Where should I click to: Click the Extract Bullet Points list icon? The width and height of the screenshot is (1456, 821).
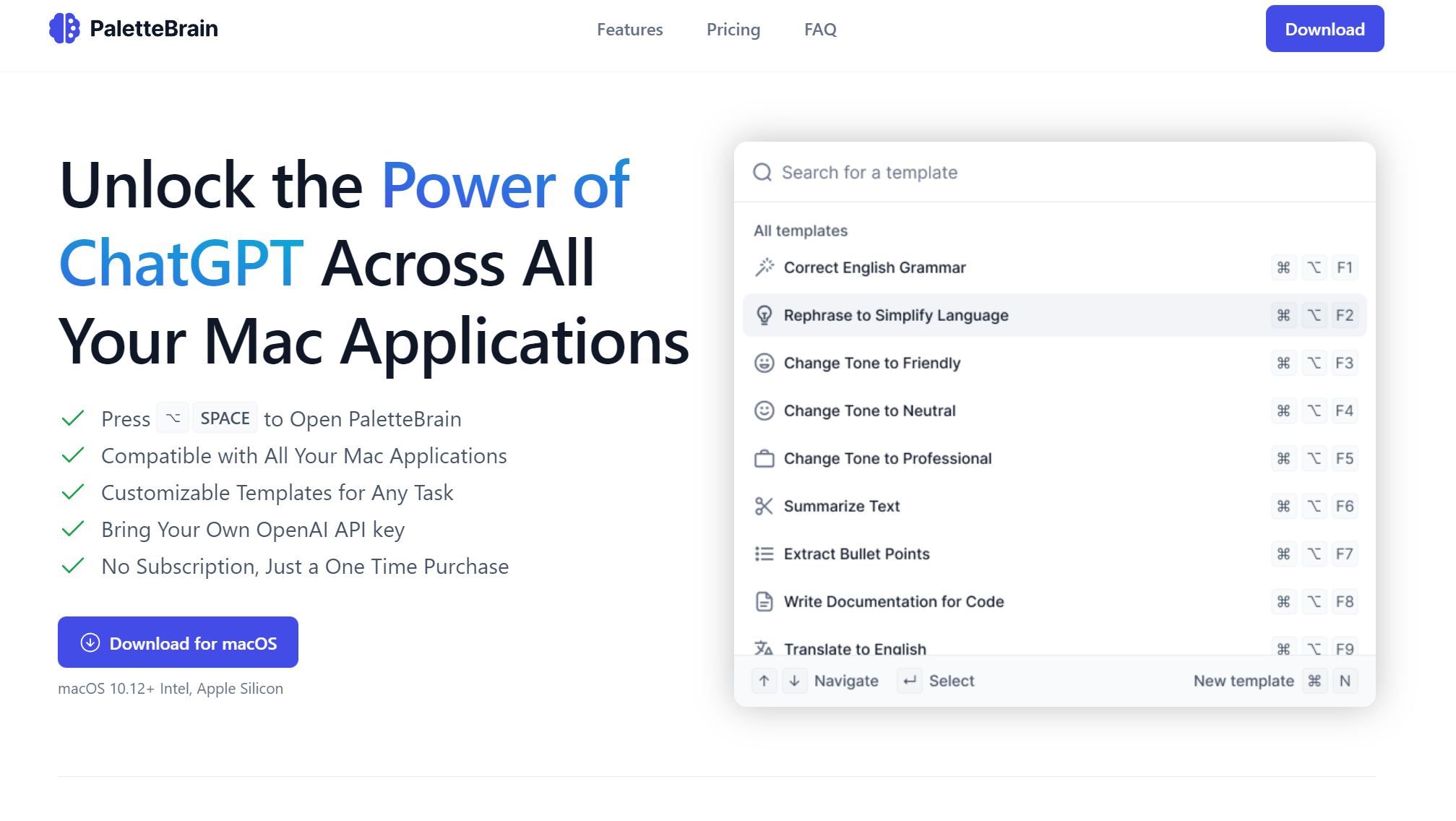click(763, 554)
